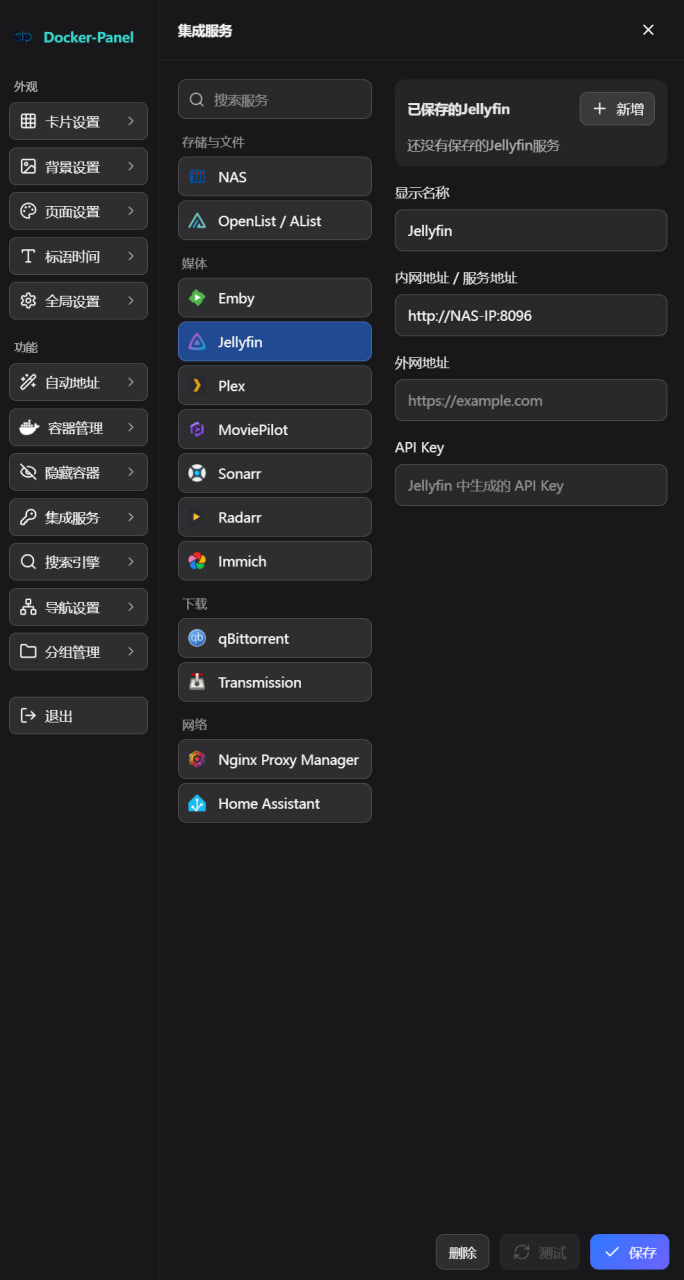Click the 退出 logout button
The height and width of the screenshot is (1280, 684).
pyautogui.click(x=78, y=716)
